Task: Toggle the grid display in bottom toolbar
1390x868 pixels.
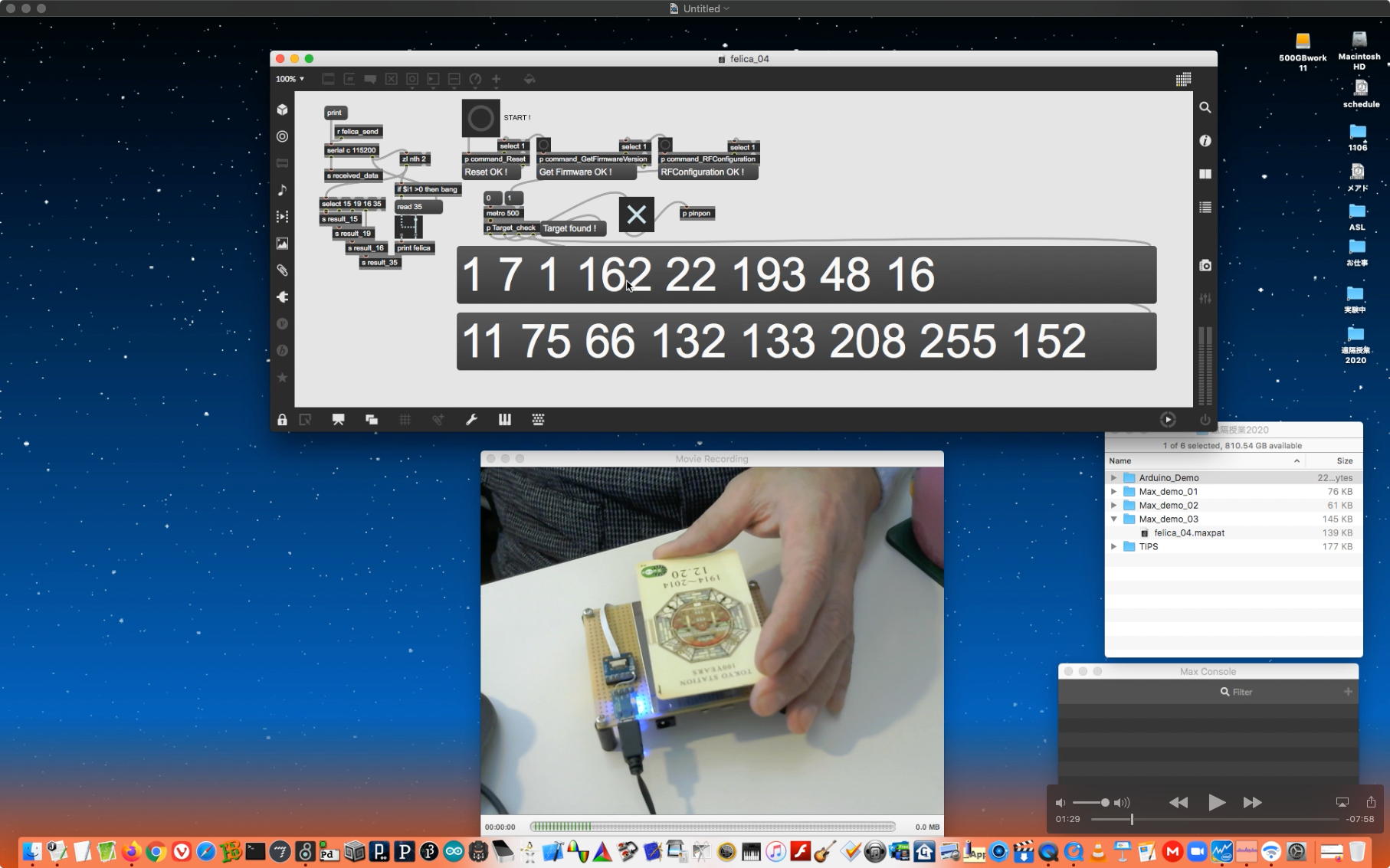Action: pos(405,420)
